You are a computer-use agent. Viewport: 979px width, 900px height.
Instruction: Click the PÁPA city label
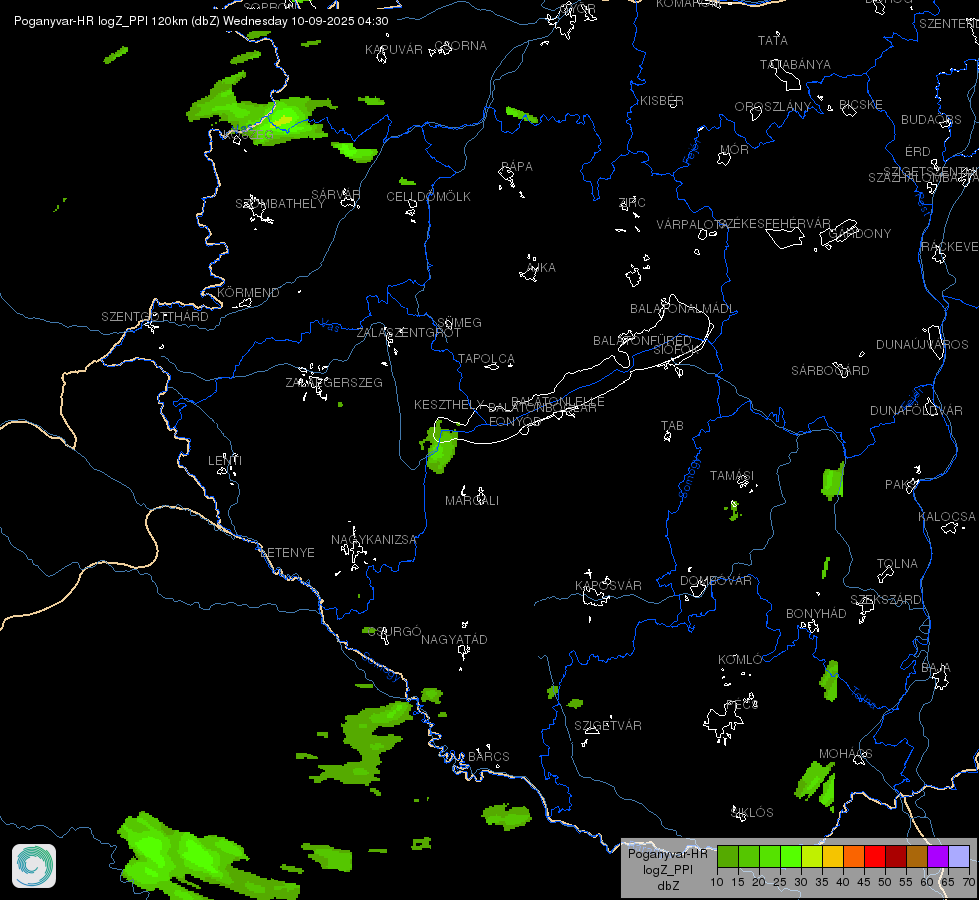coord(517,167)
